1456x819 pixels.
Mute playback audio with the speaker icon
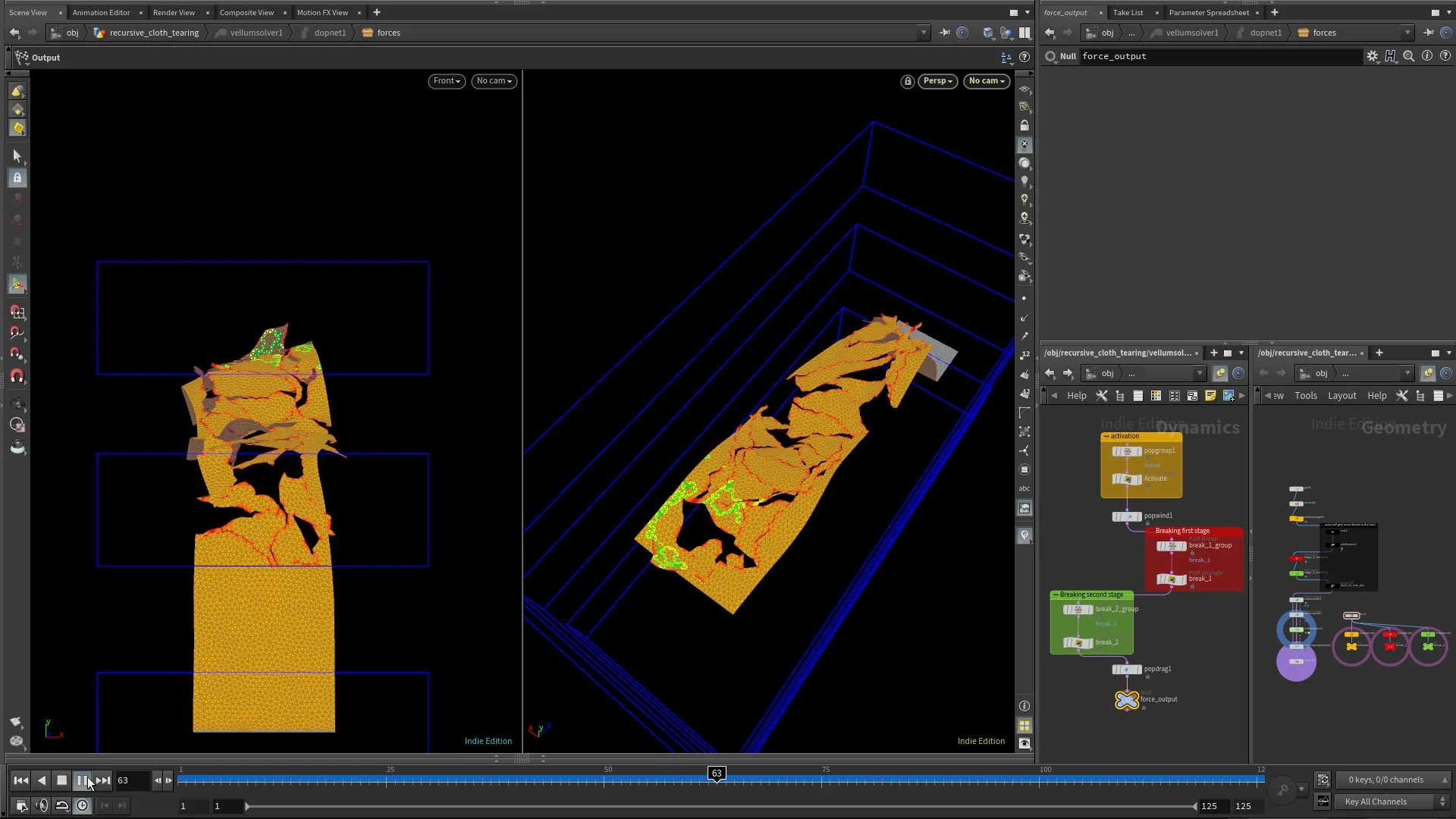pyautogui.click(x=42, y=805)
